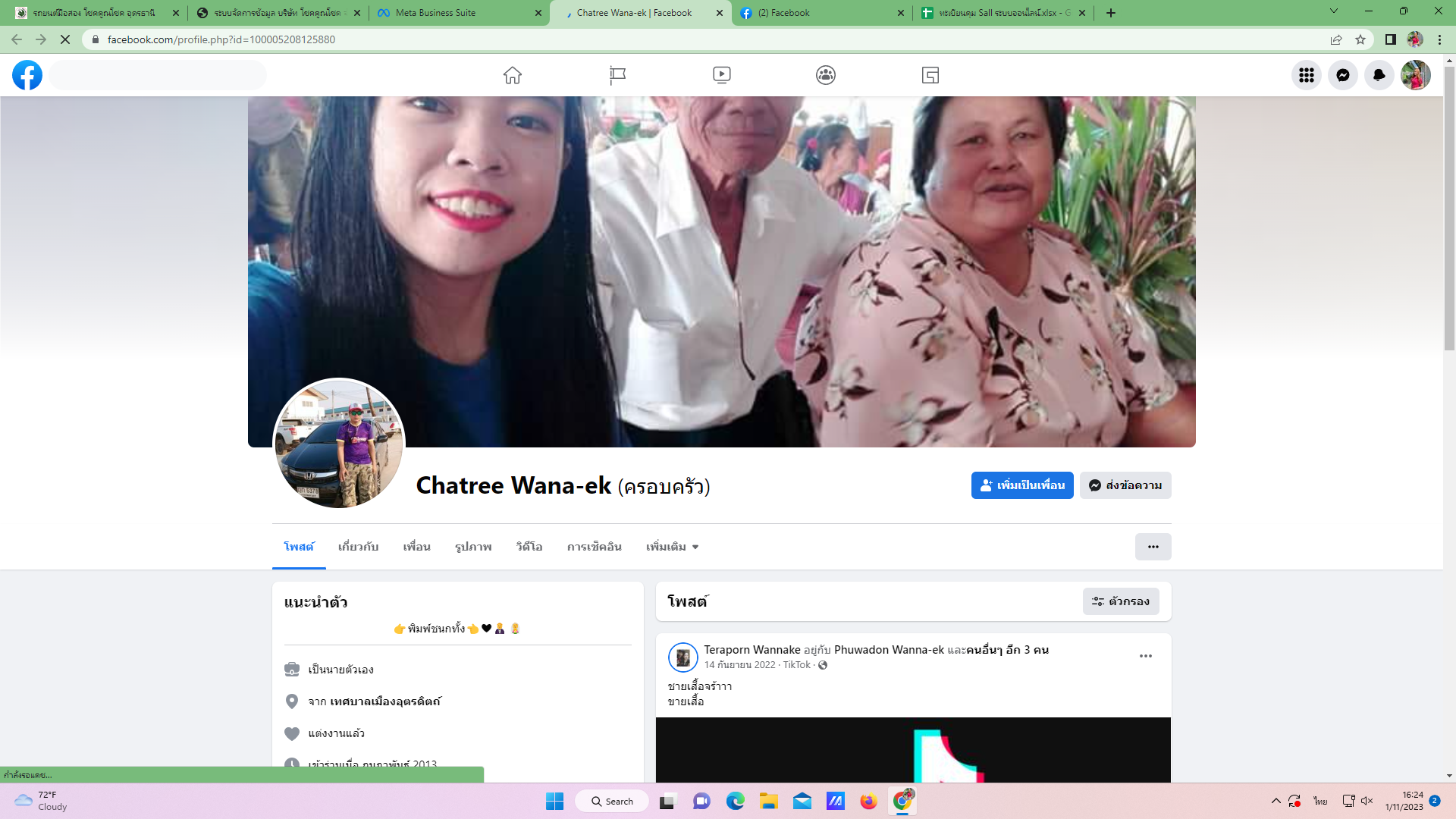1456x819 pixels.
Task: Open the Groups icon in top navigation
Action: pos(825,75)
